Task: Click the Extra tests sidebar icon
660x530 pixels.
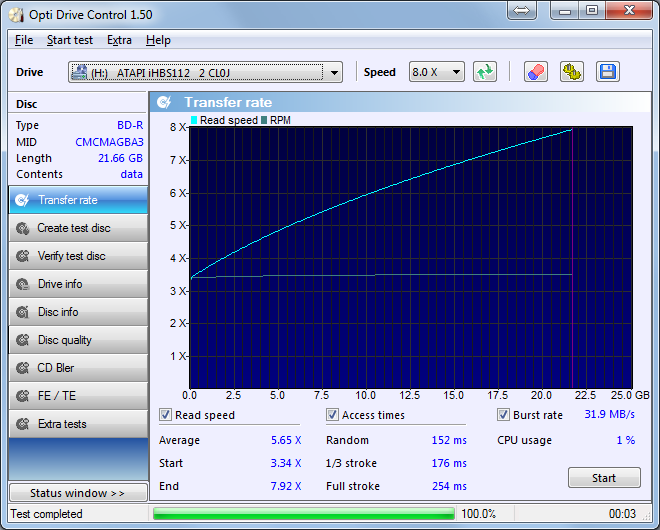Action: [x=22, y=424]
